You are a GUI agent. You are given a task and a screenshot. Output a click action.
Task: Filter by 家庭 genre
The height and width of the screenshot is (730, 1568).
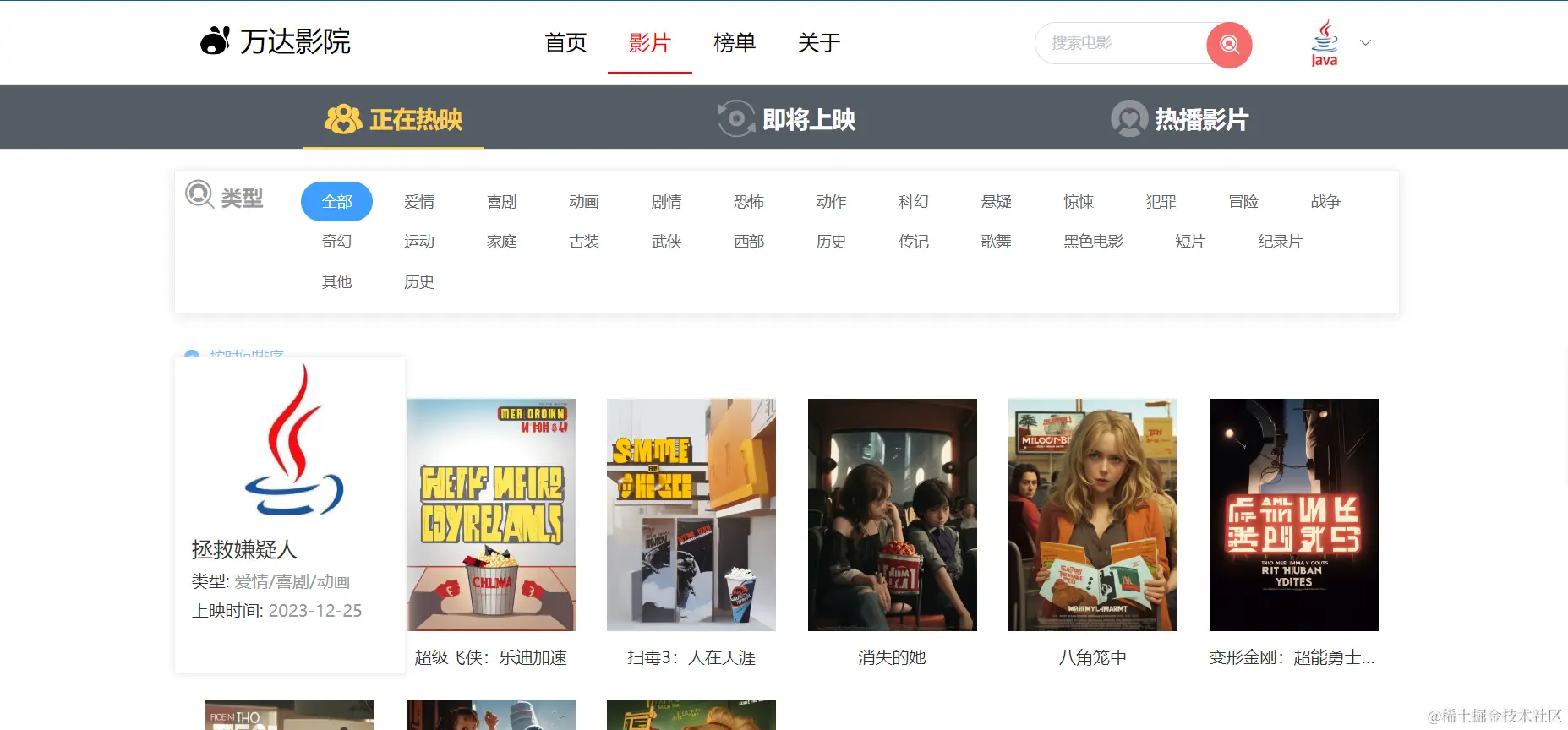(x=501, y=241)
